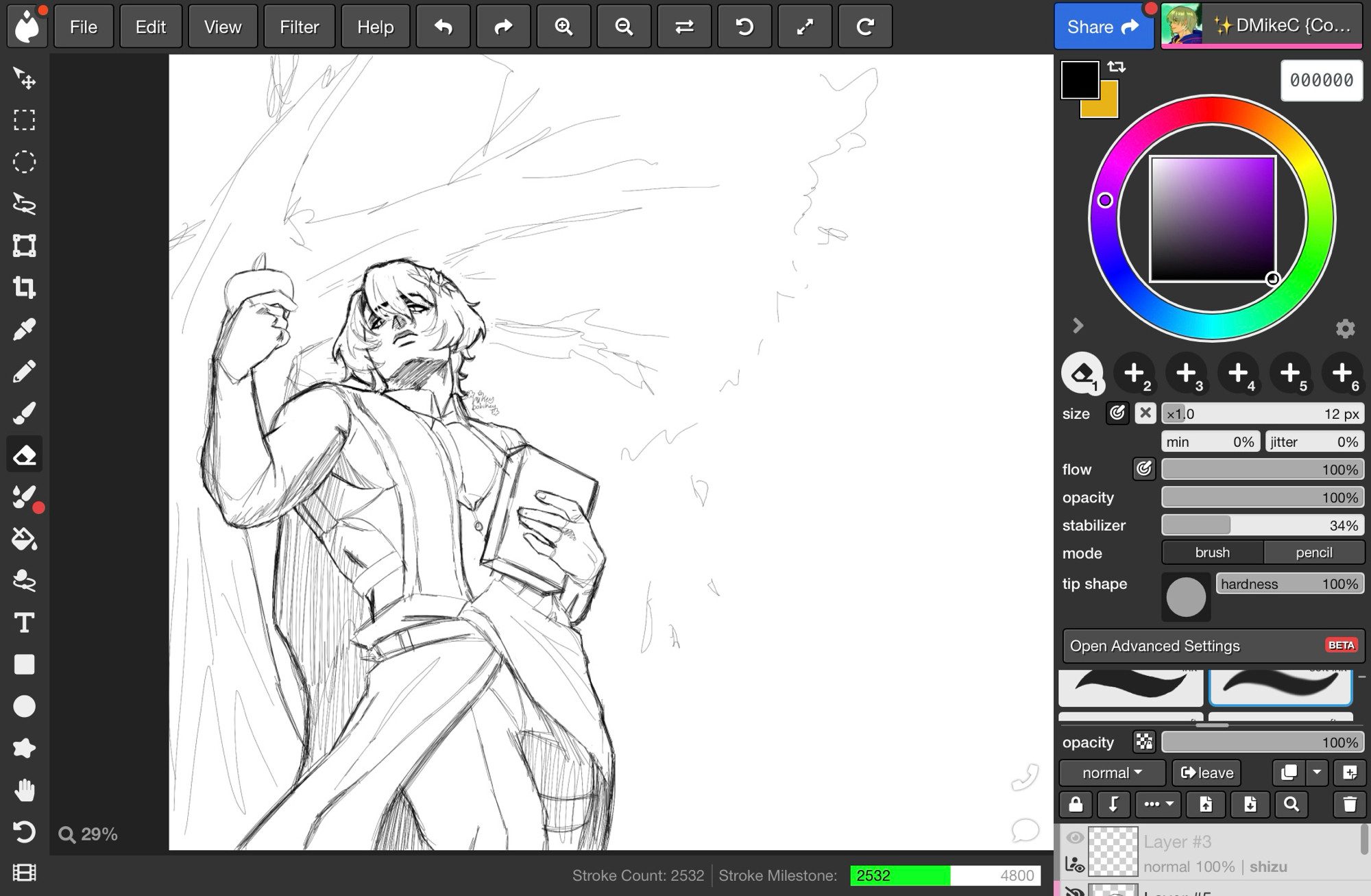Swap foreground and background colors
Screen dimensions: 1371x896
pyautogui.click(x=1117, y=66)
